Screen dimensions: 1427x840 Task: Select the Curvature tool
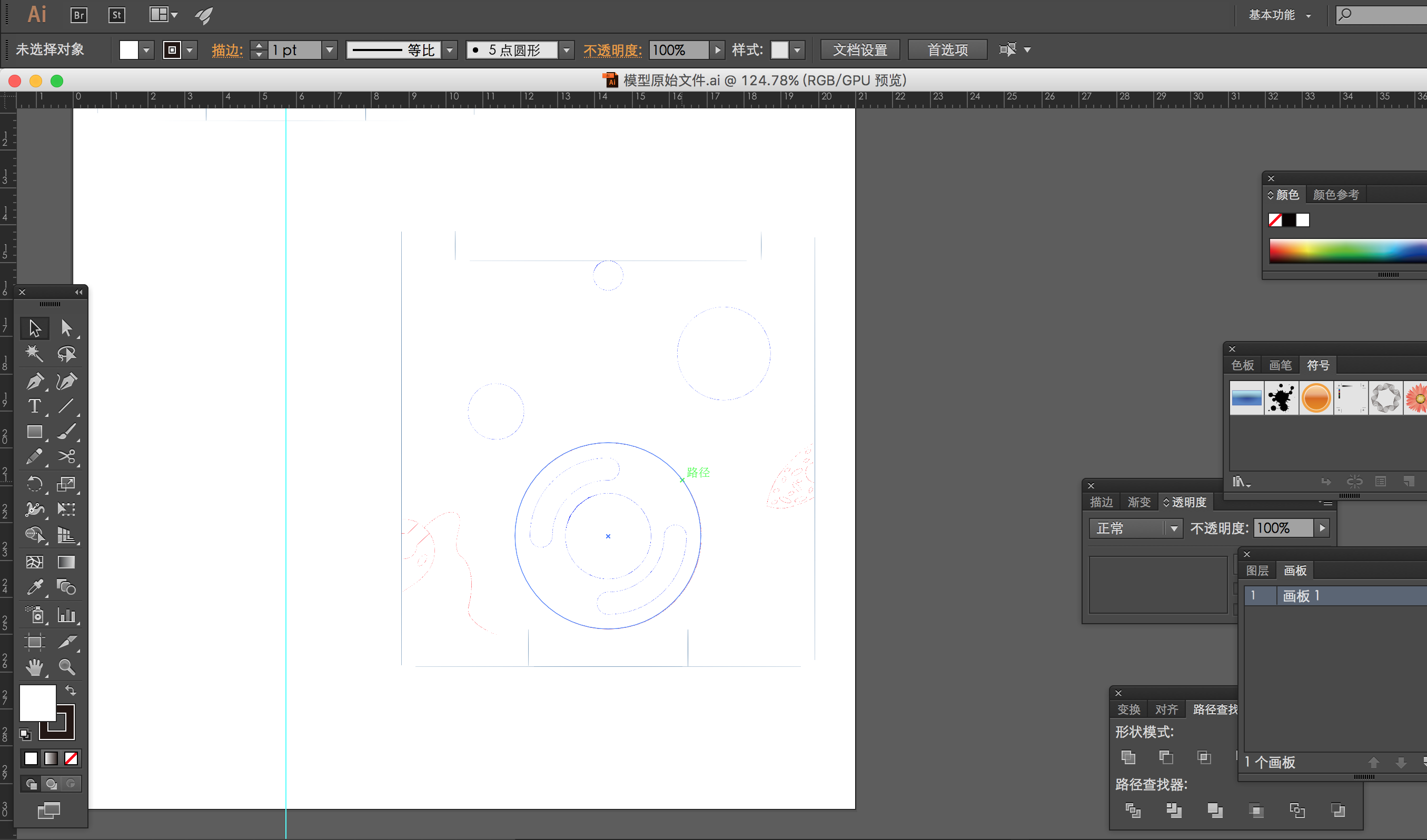(x=66, y=381)
